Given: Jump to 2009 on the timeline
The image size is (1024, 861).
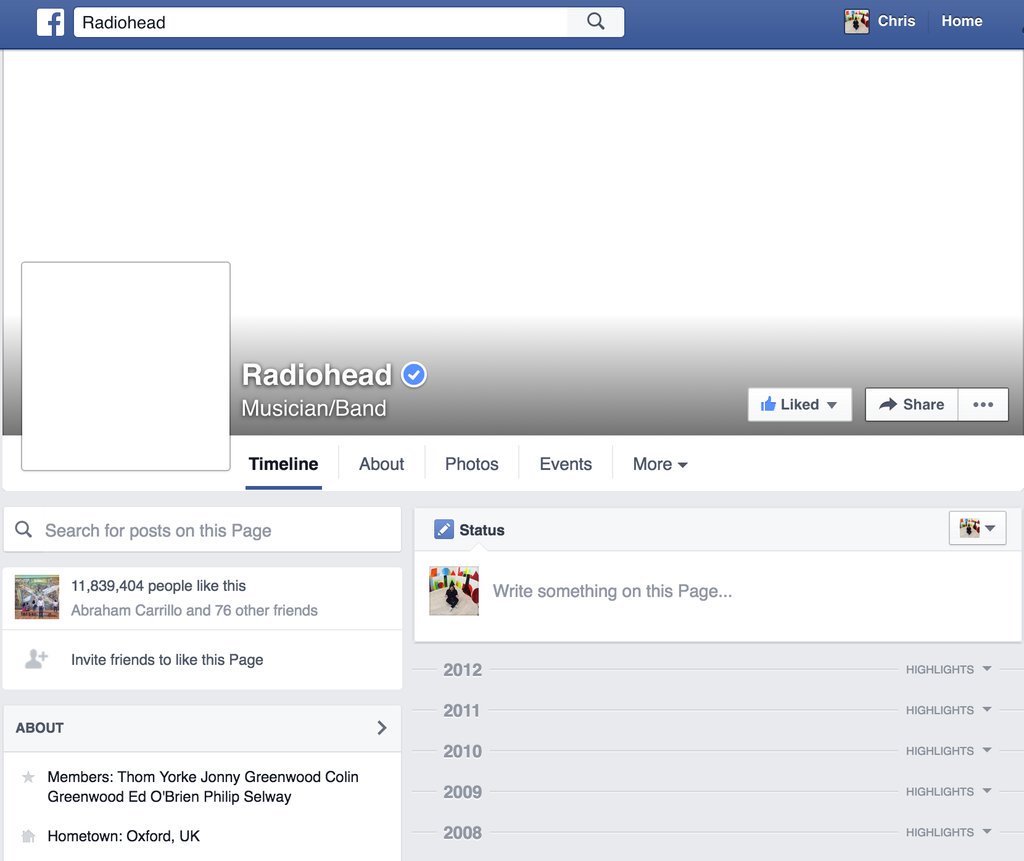Looking at the screenshot, I should 462,792.
